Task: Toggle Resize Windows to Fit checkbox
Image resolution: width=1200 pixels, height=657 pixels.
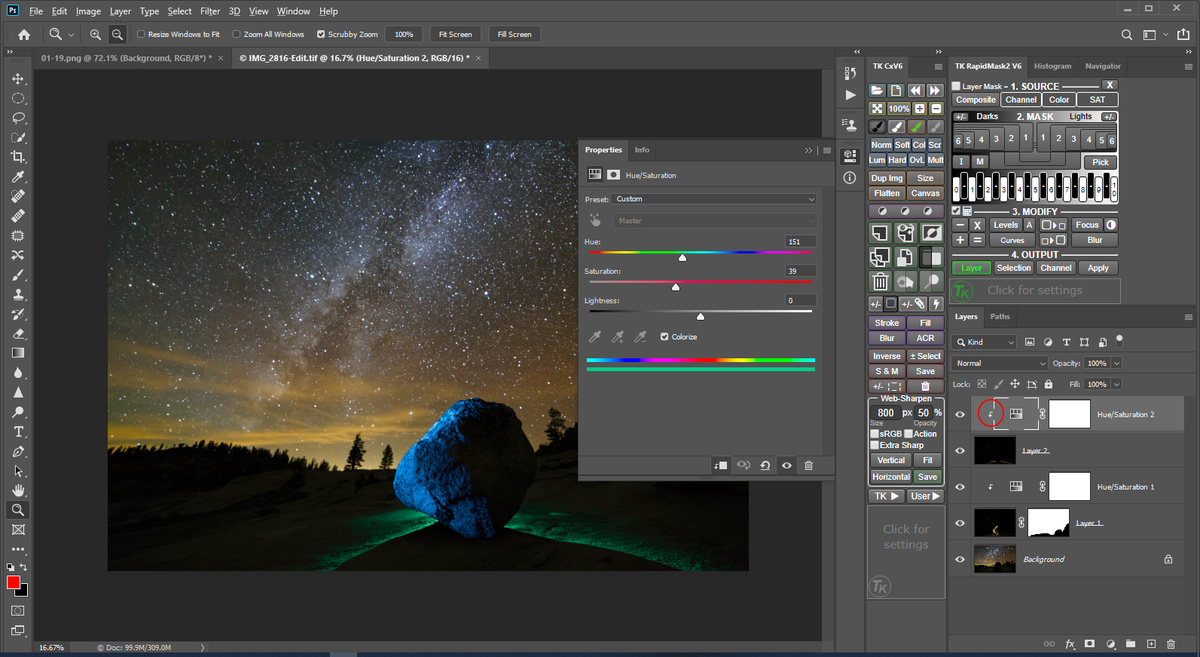Action: tap(141, 34)
